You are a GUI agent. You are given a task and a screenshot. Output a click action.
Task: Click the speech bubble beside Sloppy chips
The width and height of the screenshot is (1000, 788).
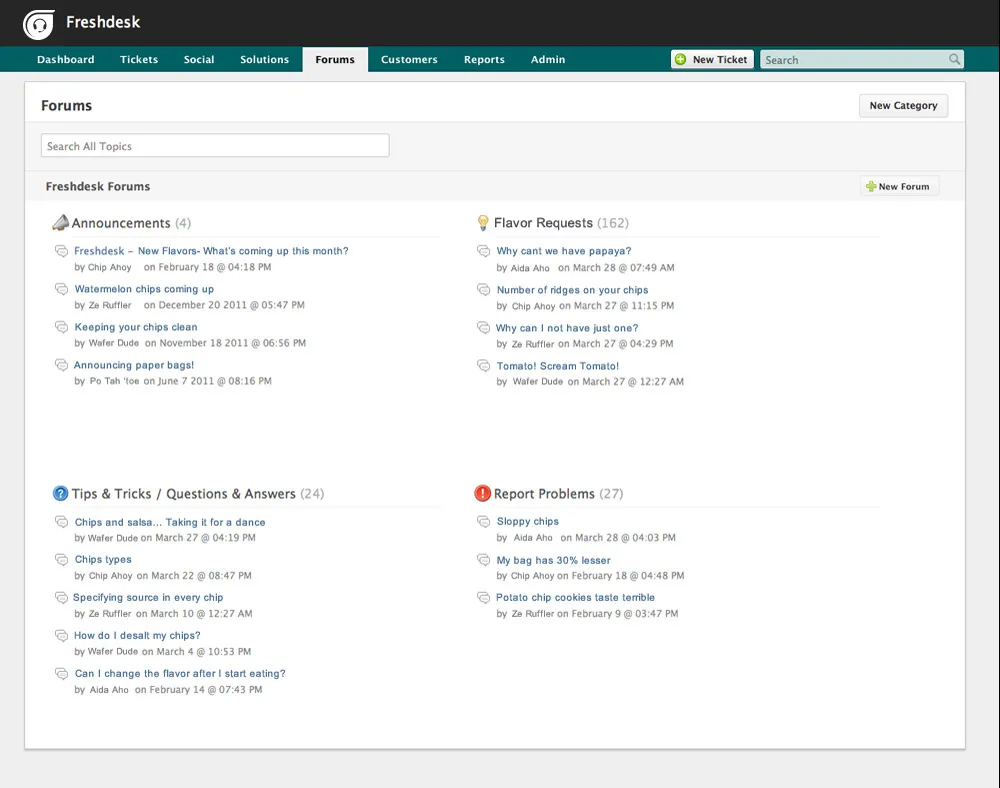pos(483,520)
